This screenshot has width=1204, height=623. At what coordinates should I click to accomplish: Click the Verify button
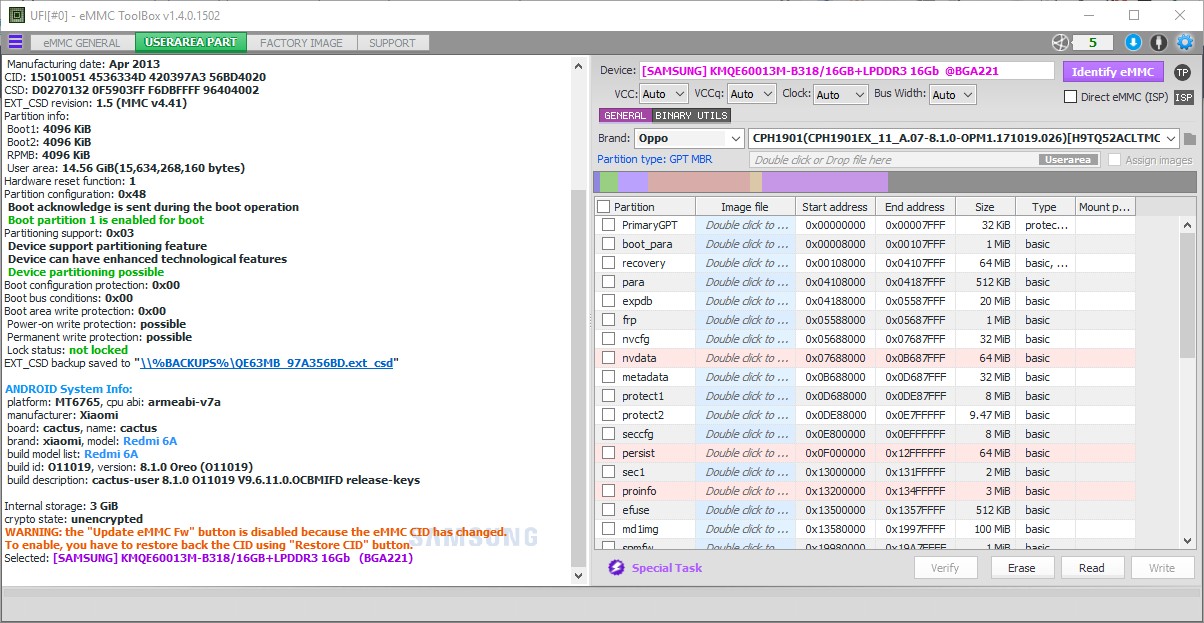945,568
